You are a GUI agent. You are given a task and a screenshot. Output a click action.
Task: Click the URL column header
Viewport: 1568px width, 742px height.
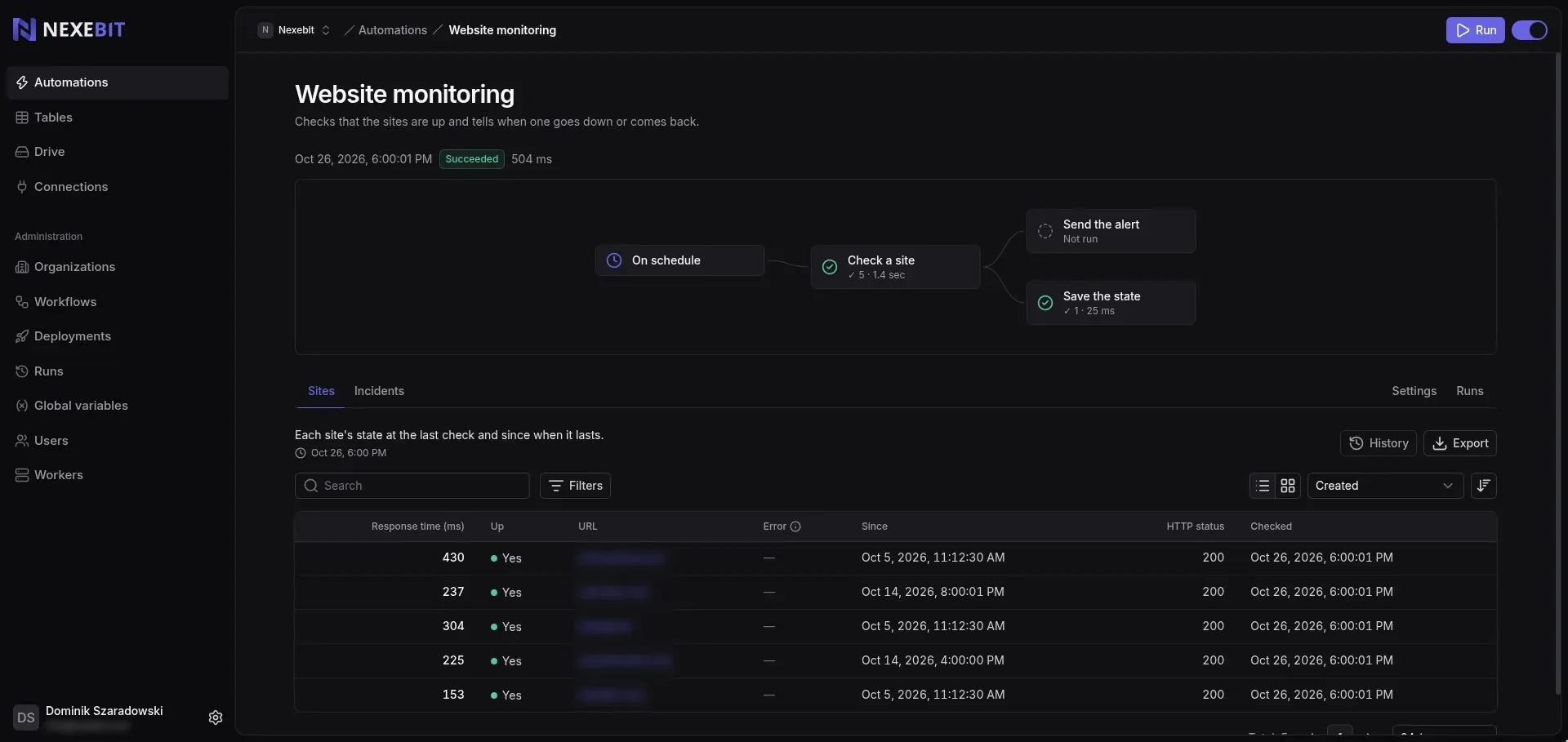587,527
